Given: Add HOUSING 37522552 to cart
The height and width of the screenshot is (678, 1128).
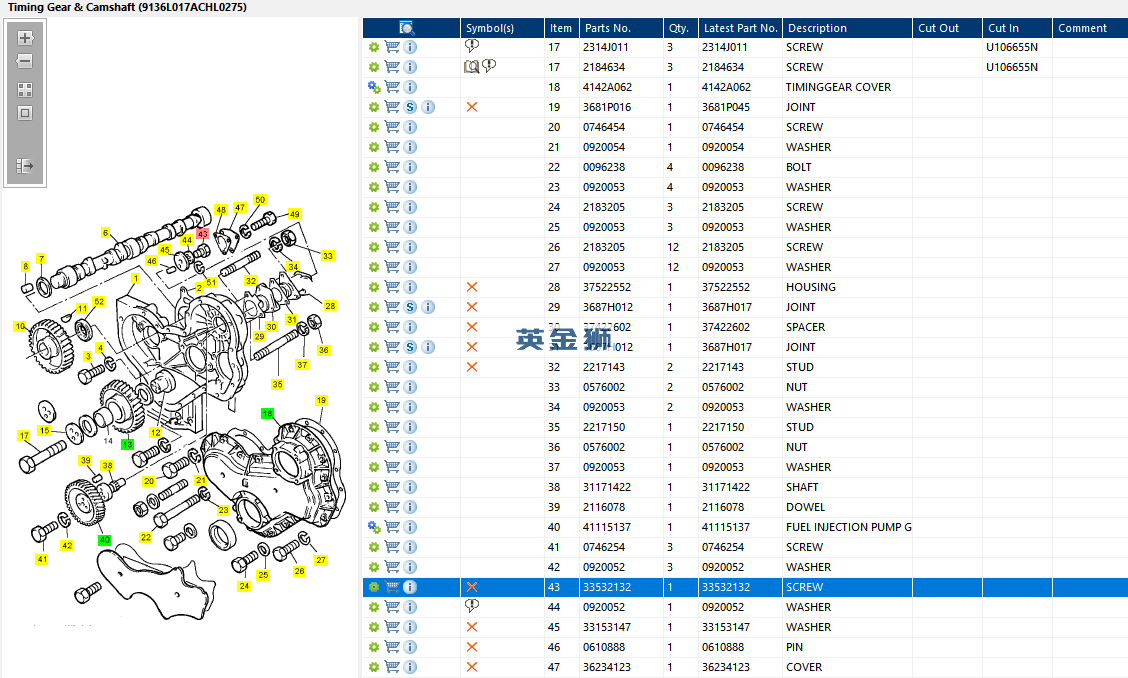Looking at the screenshot, I should (x=392, y=287).
